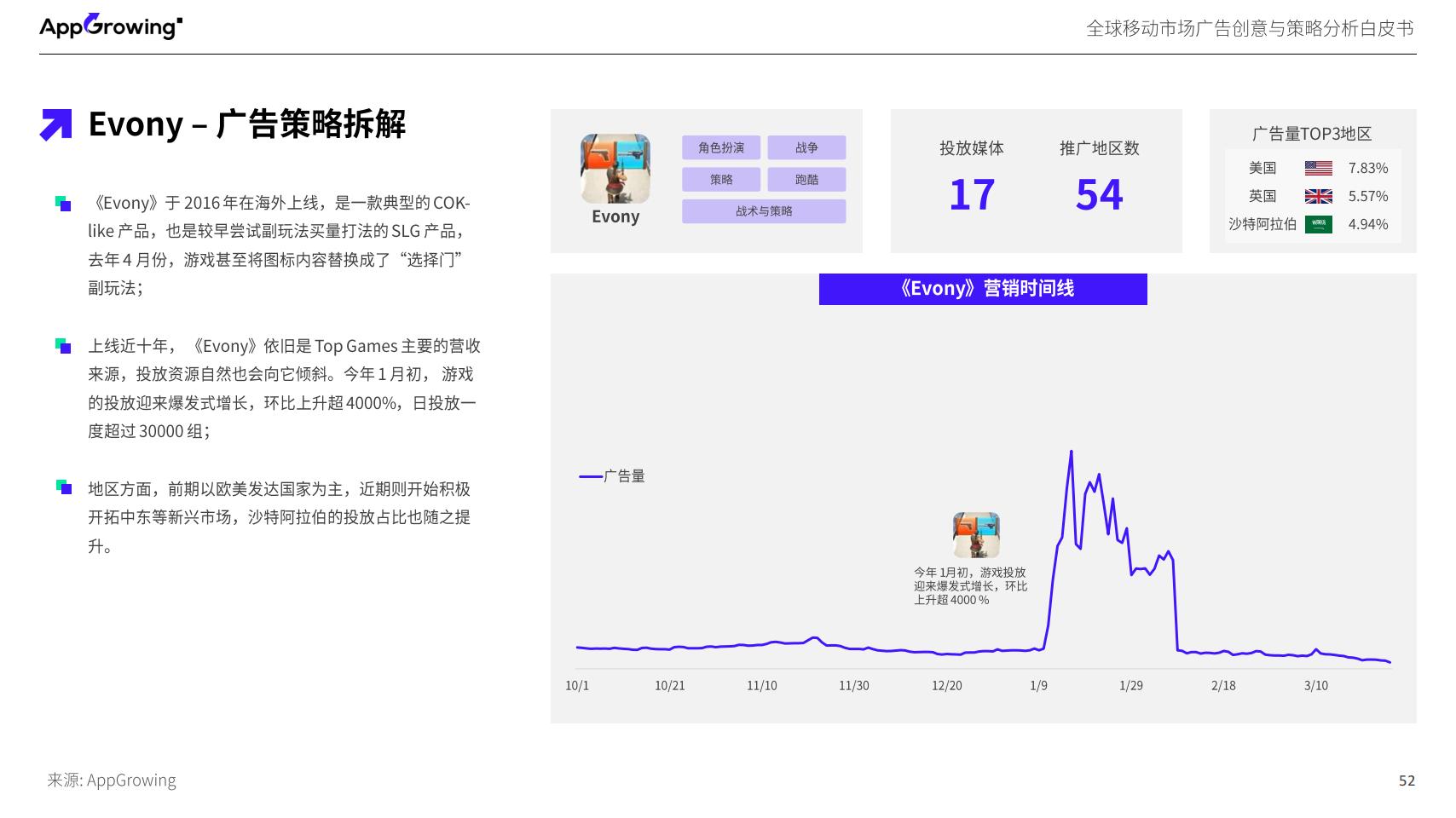Click the paragraph starting 《Evony》于 2016
The height and width of the screenshot is (818, 1456).
point(280,245)
